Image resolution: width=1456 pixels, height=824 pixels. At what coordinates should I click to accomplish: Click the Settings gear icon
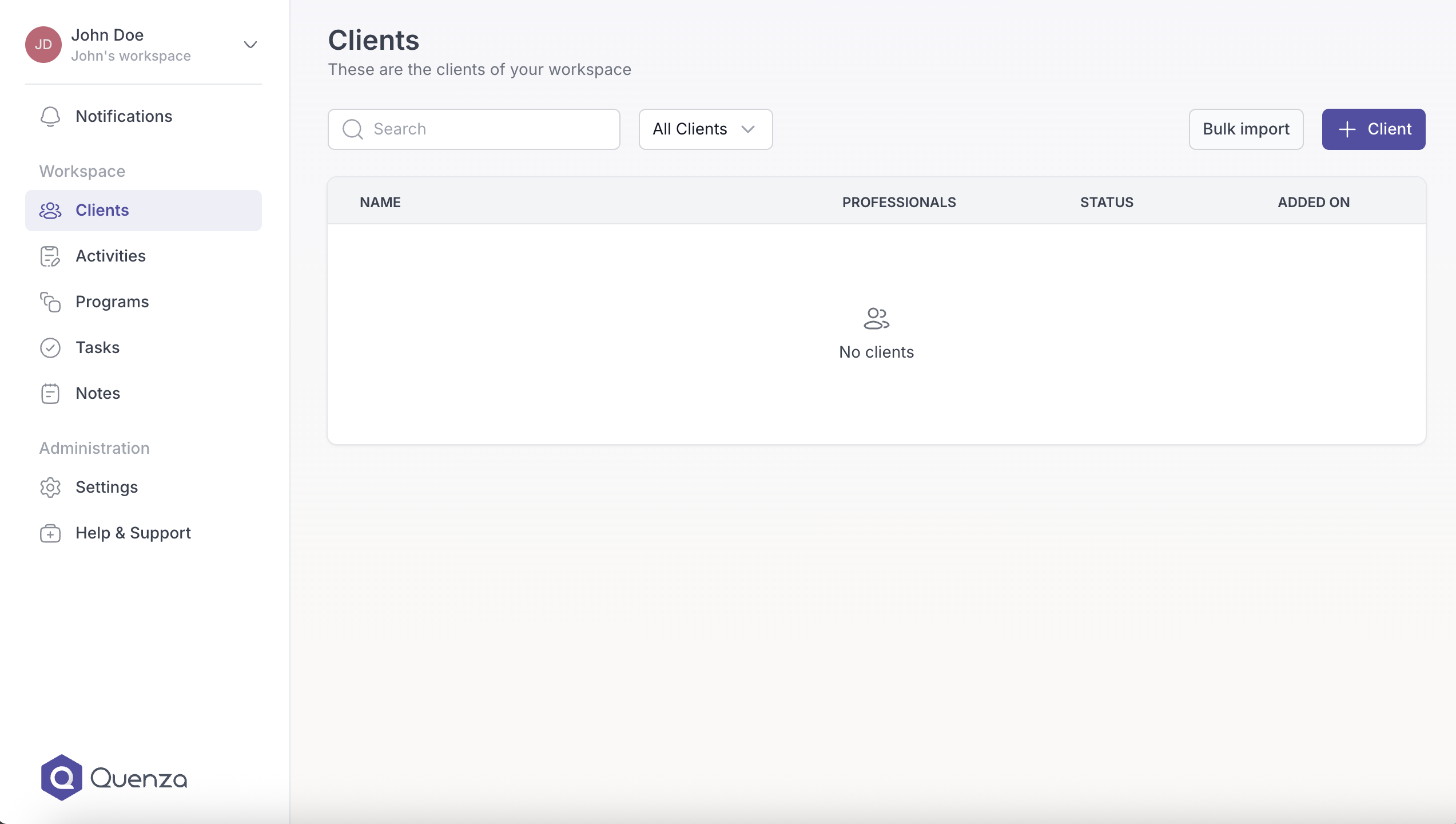pyautogui.click(x=50, y=488)
